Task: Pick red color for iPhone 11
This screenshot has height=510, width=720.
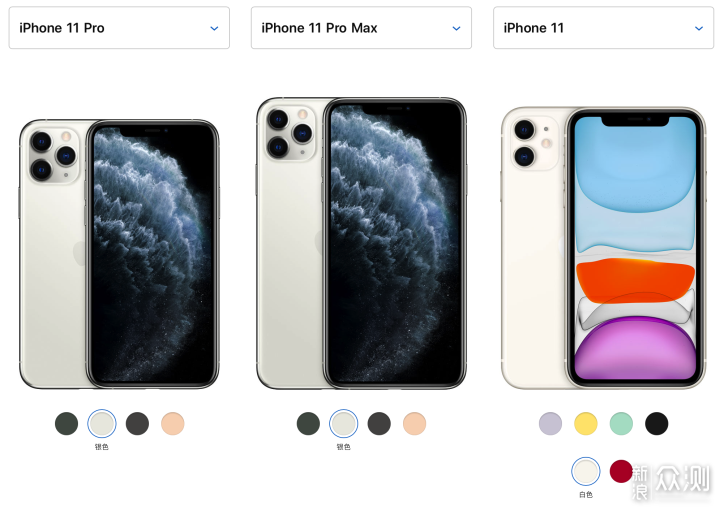Action: point(621,471)
